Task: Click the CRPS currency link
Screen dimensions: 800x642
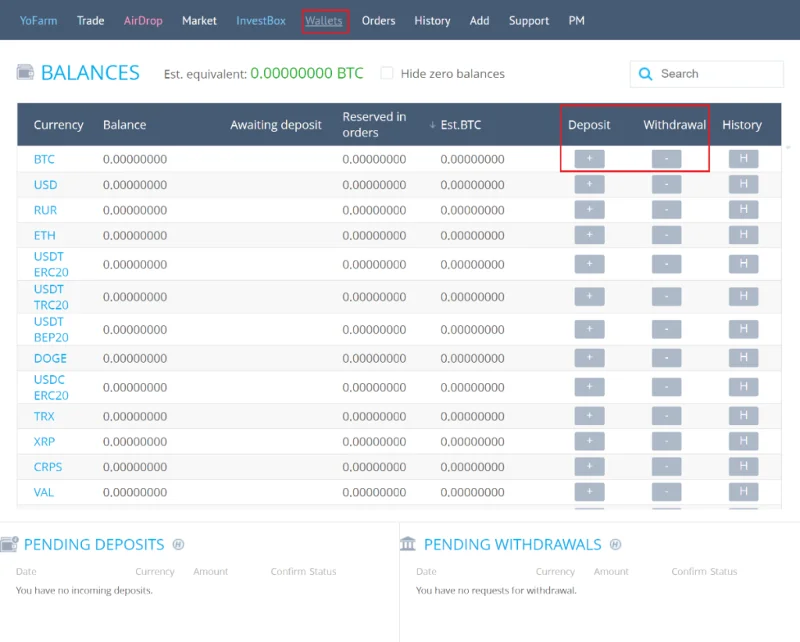Action: coord(48,467)
